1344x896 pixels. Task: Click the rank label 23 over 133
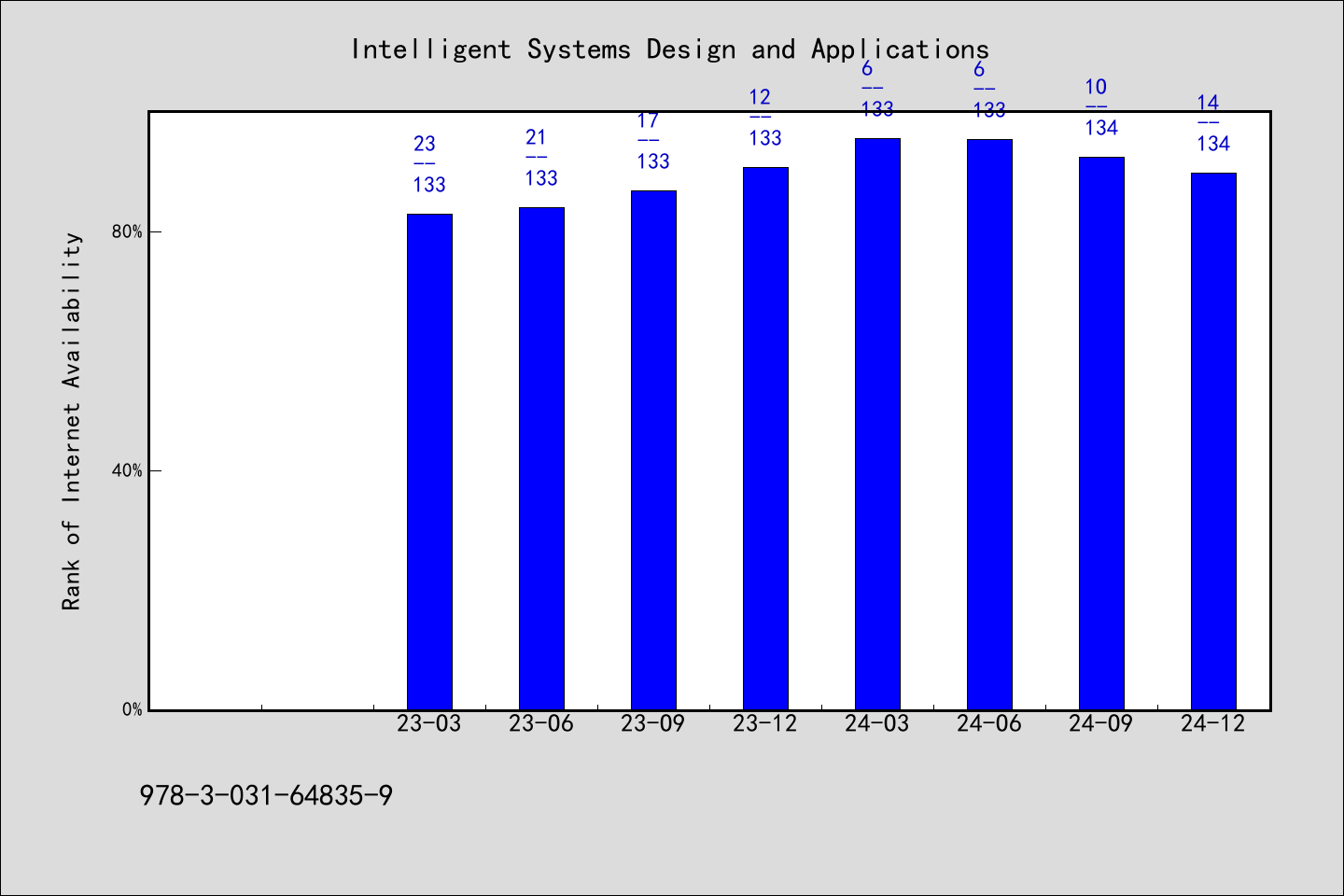pos(429,164)
